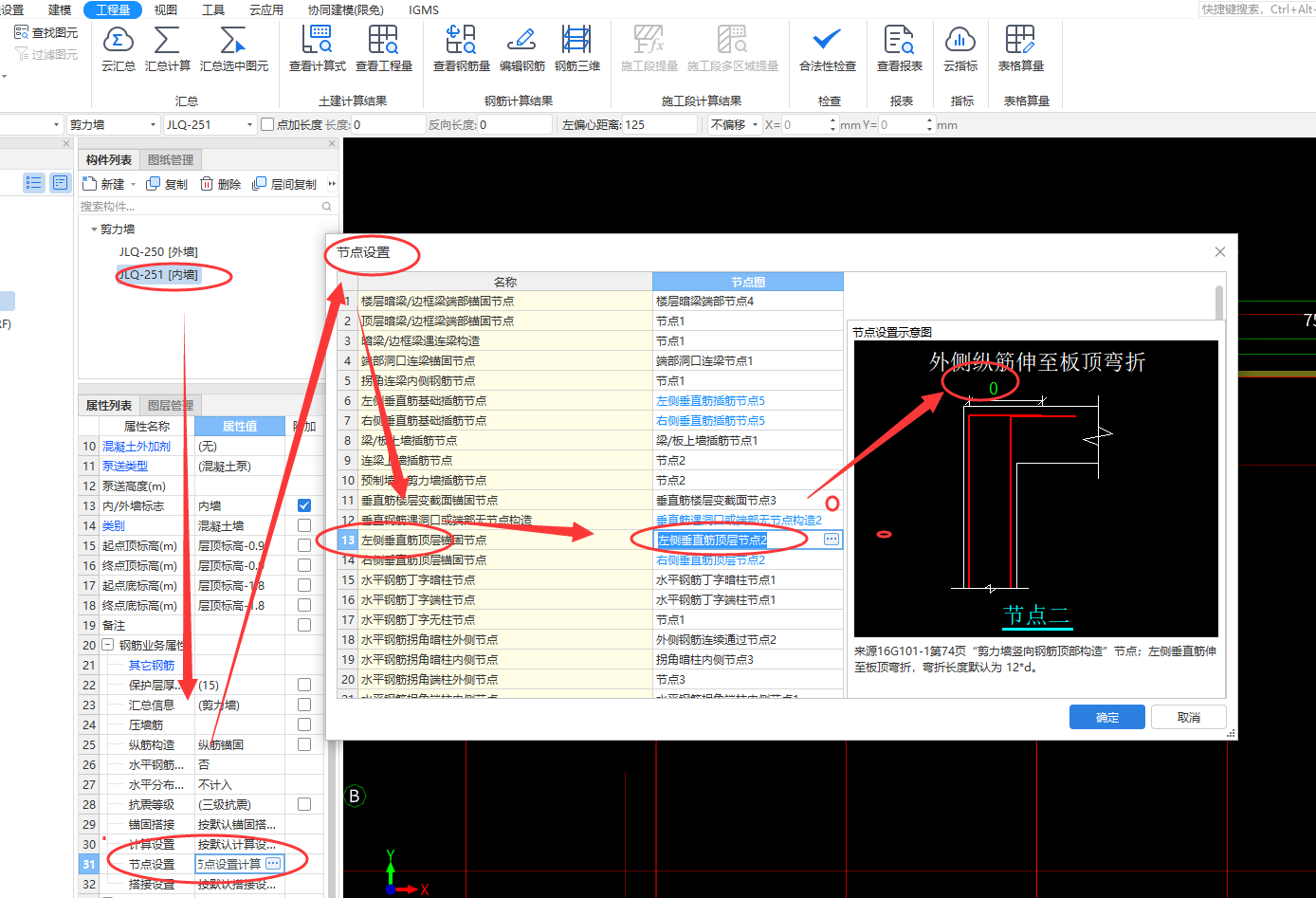
Task: Check the 备注 row checkbox
Action: 304,625
